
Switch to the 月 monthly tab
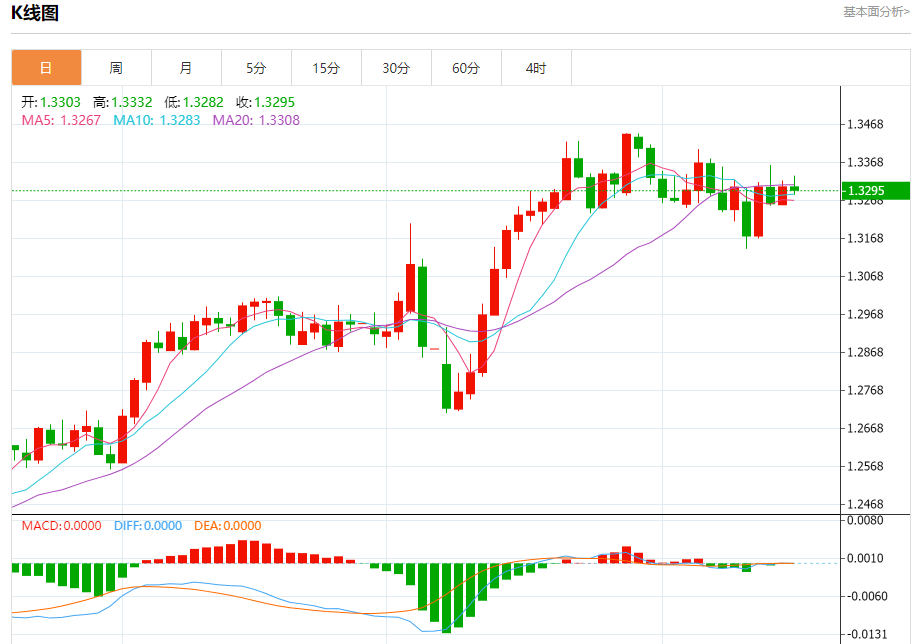point(186,68)
